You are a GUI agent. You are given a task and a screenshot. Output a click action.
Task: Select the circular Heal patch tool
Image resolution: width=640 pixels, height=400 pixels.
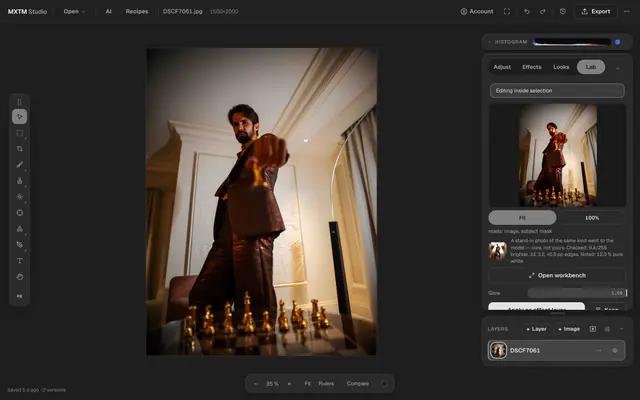(x=20, y=213)
